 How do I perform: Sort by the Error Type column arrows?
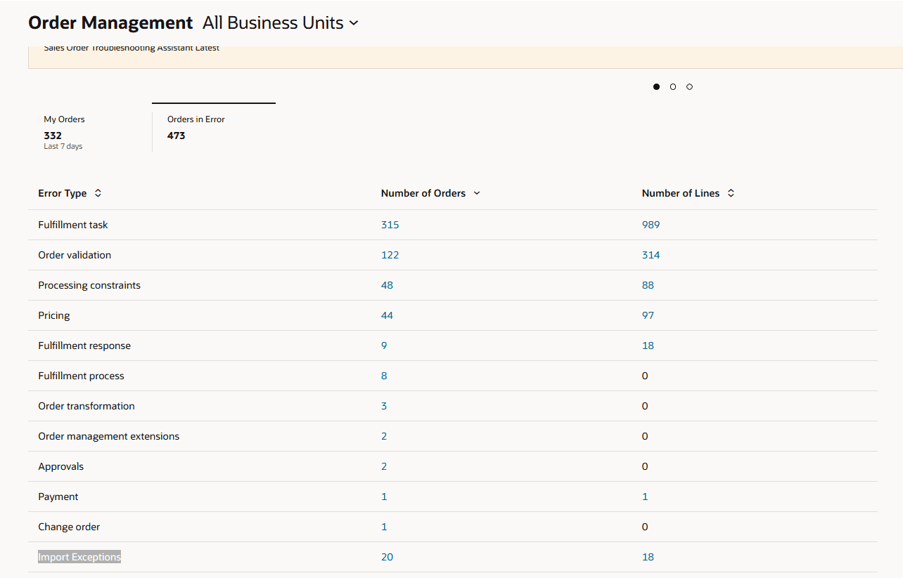[98, 193]
